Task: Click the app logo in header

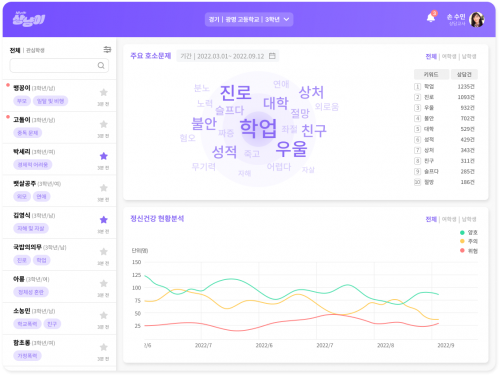Action: [29, 19]
